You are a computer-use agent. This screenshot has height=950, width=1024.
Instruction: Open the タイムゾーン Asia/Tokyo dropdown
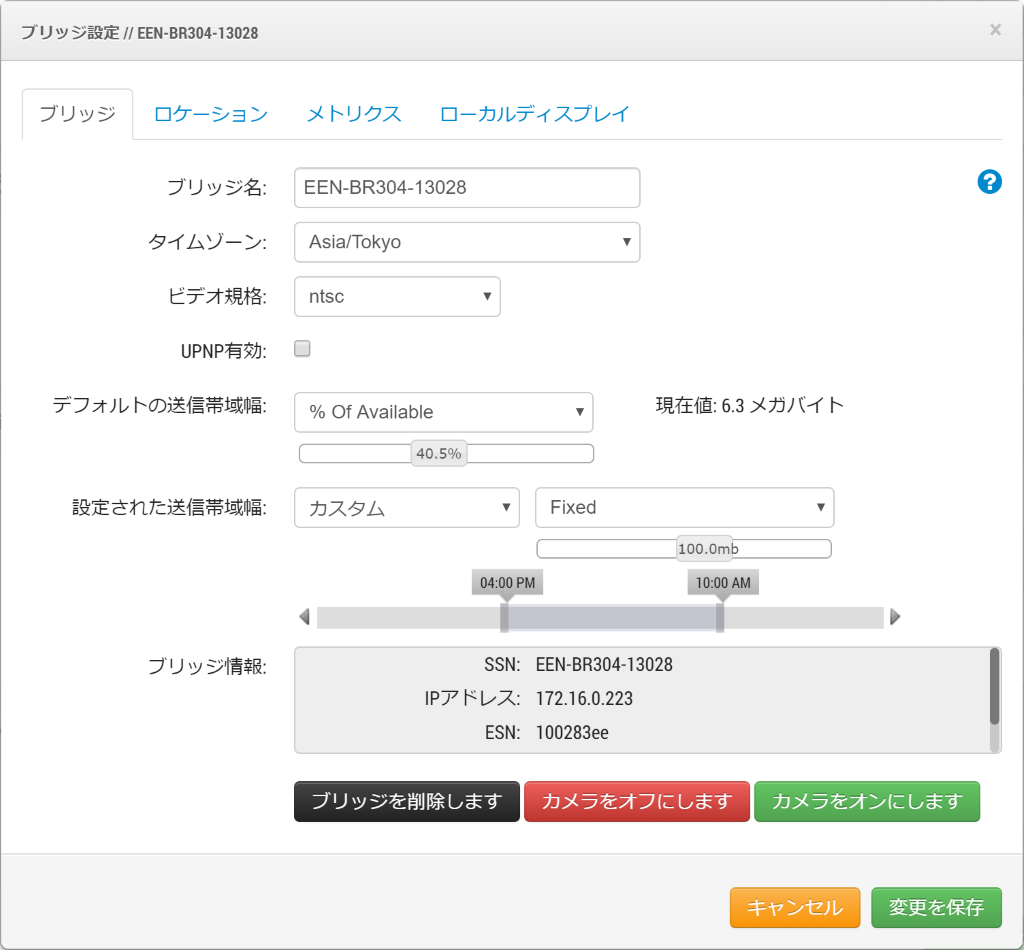[467, 242]
